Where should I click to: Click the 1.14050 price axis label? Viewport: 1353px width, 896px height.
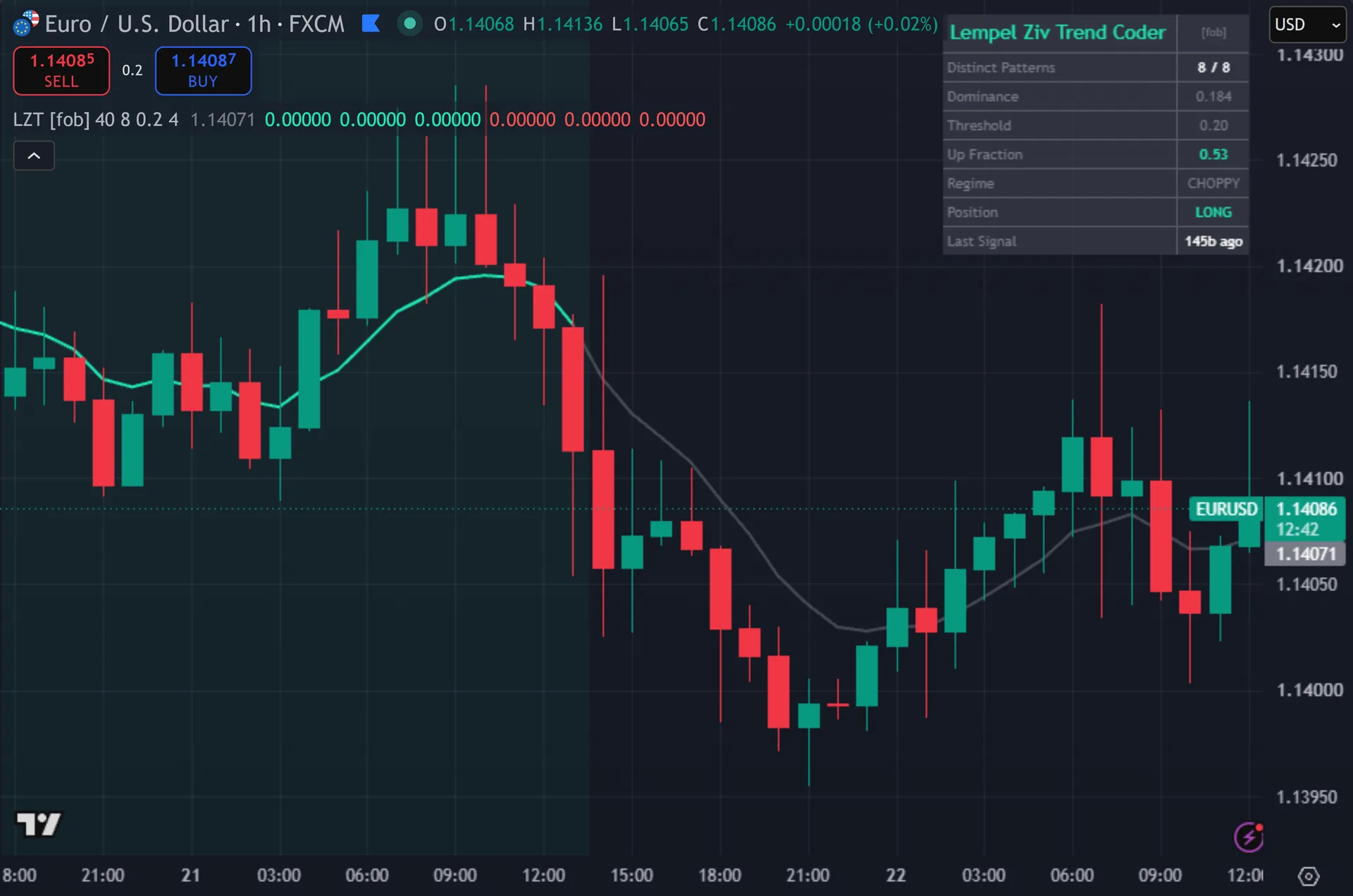click(1306, 585)
